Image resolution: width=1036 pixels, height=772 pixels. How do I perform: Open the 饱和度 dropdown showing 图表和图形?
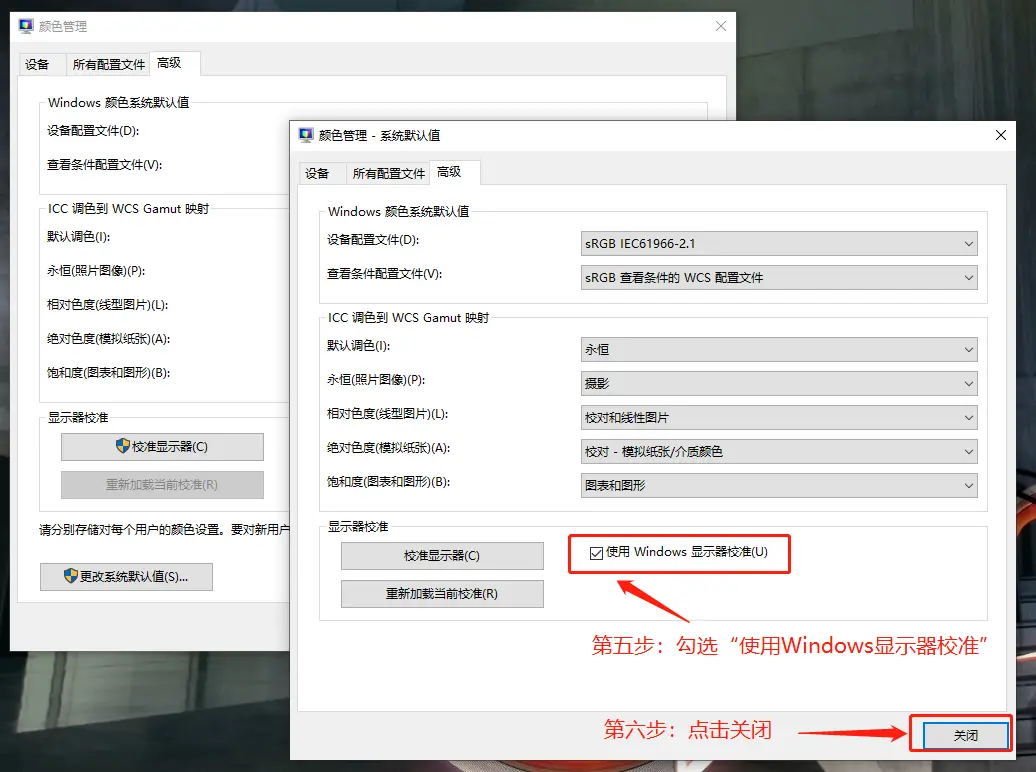779,486
